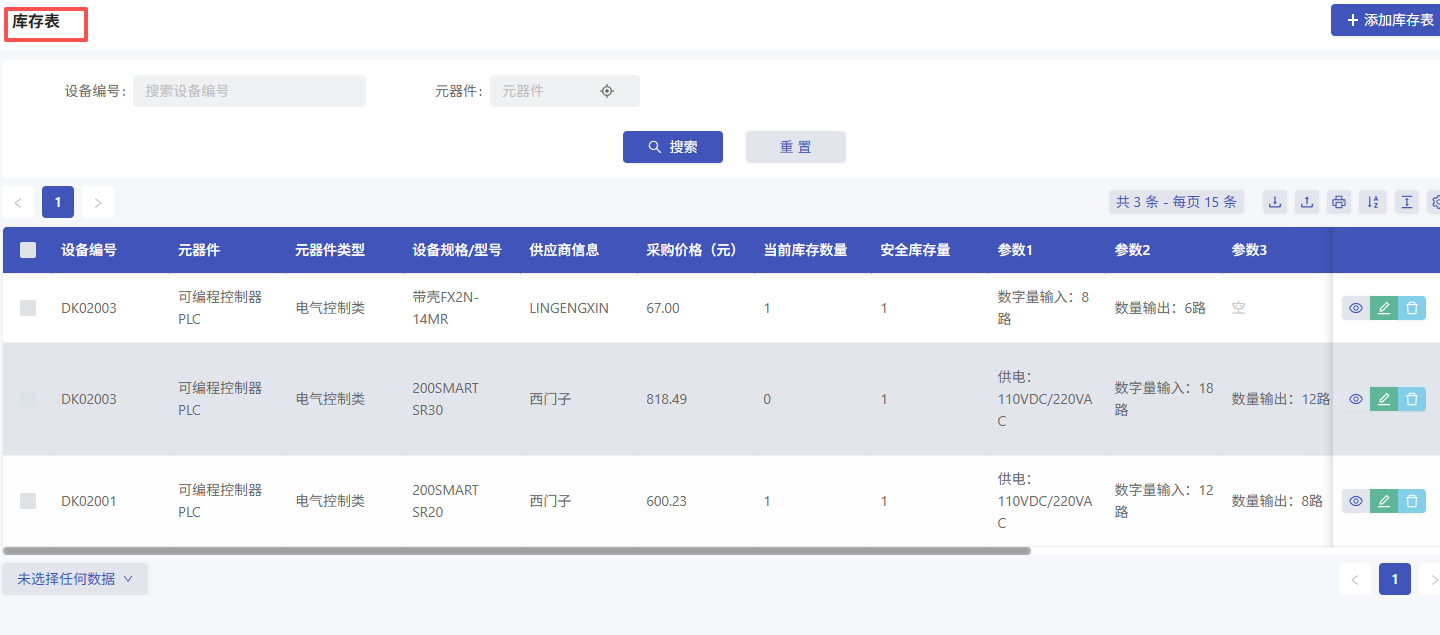Click the 搜索设备编号 input field
Viewport: 1440px width, 635px height.
coord(249,91)
